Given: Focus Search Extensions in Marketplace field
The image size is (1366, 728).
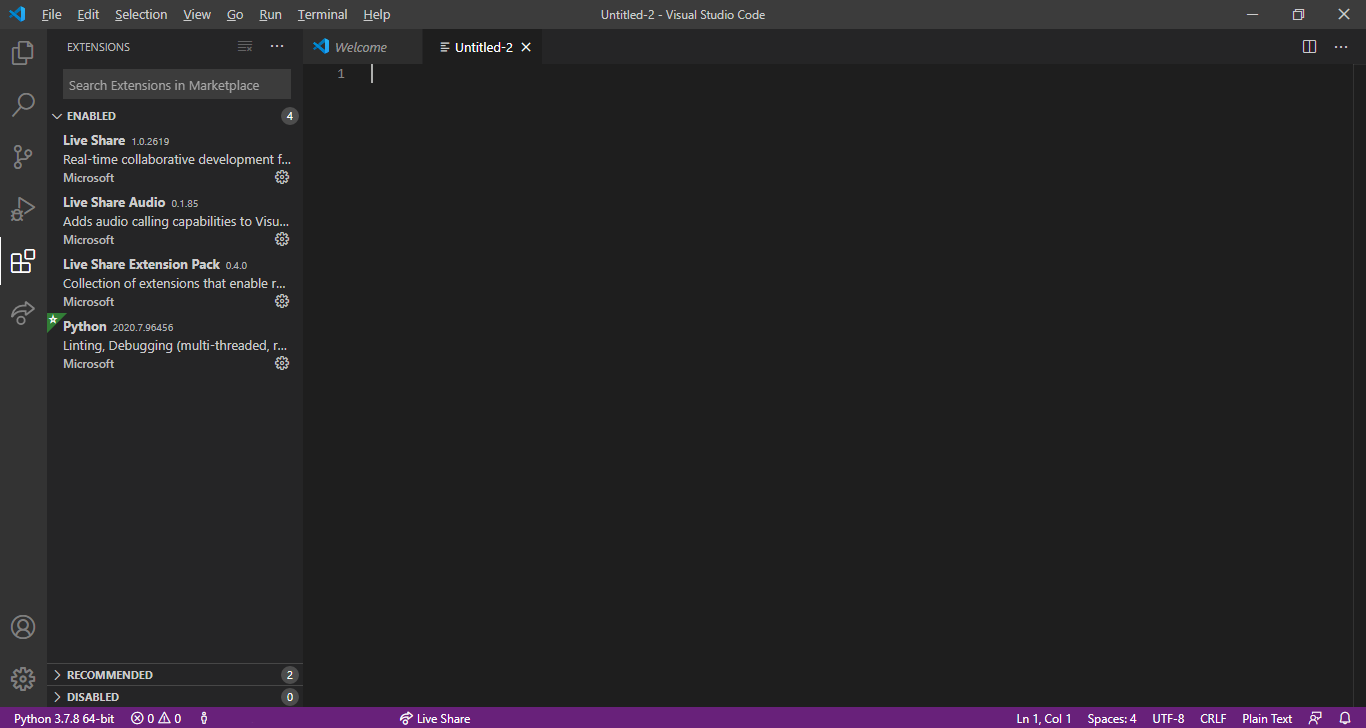Looking at the screenshot, I should point(177,85).
